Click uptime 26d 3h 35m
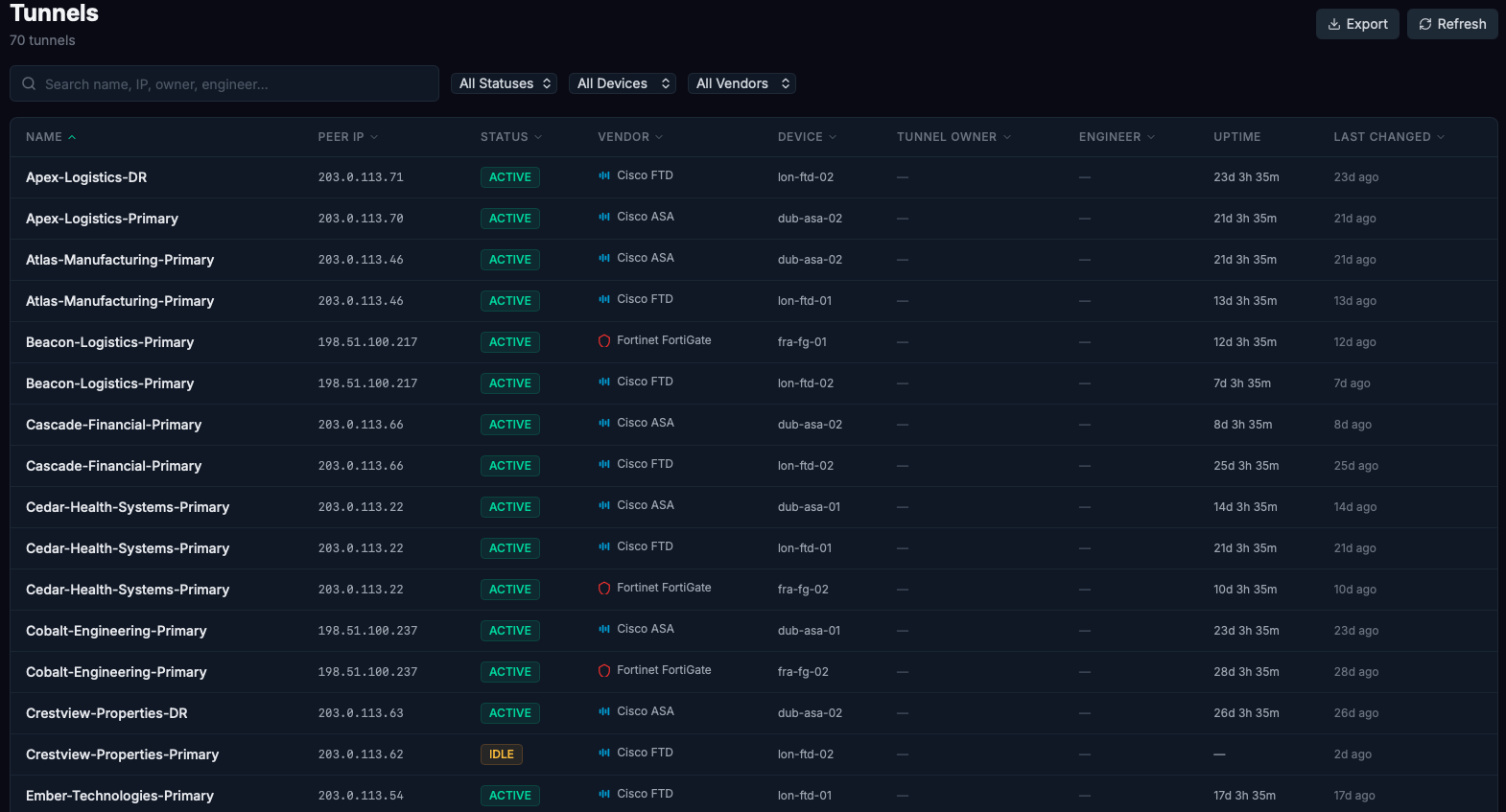Image resolution: width=1506 pixels, height=812 pixels. (1246, 713)
